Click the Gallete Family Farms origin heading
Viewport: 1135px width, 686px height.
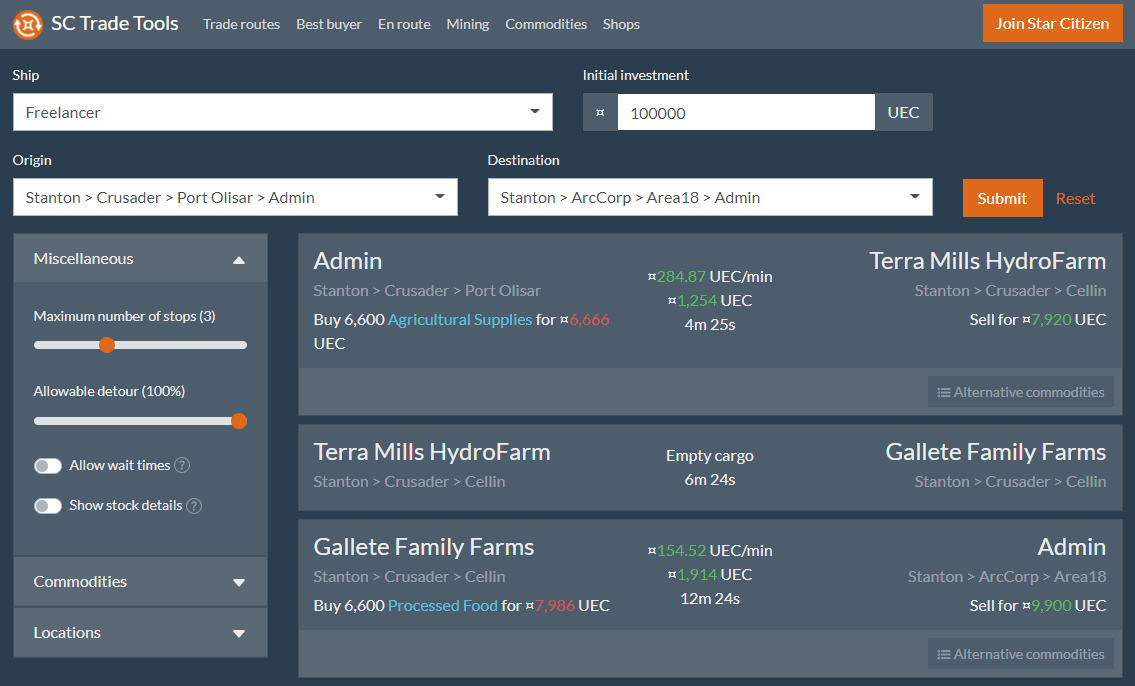423,547
